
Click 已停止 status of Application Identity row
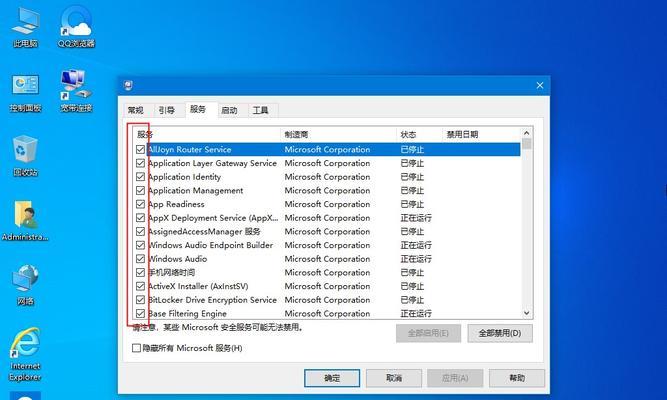(x=412, y=177)
